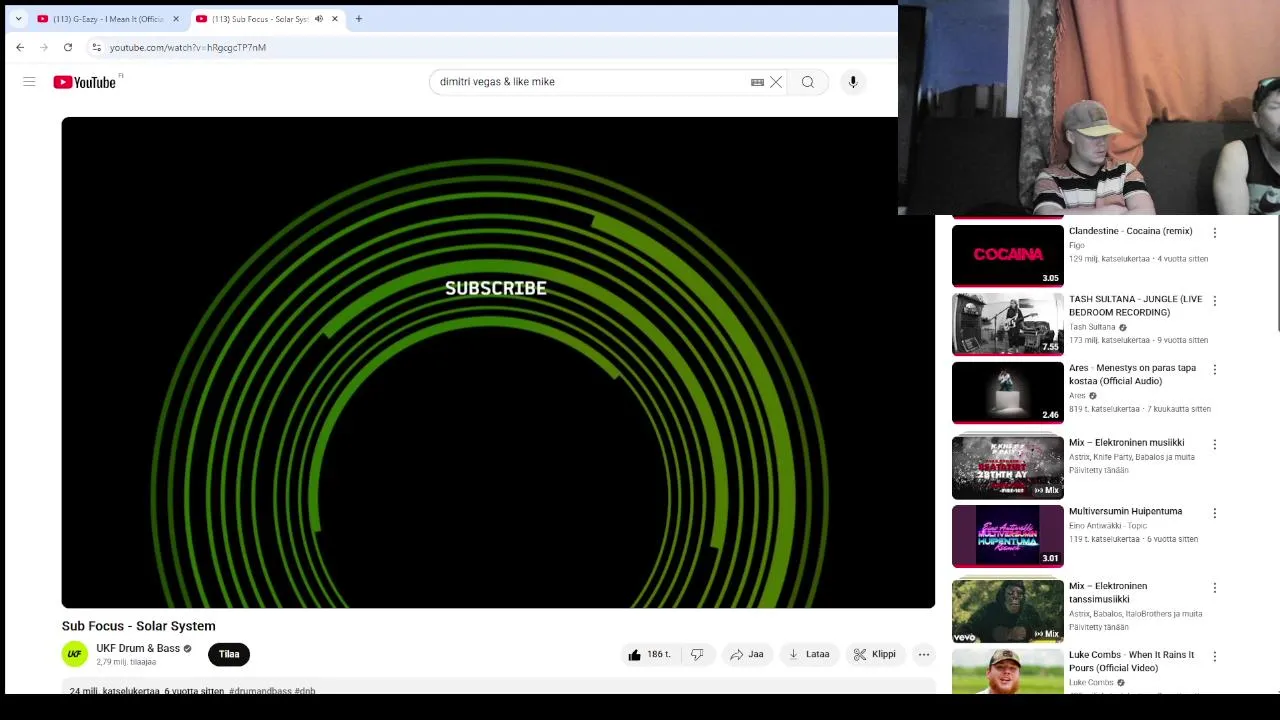Close the Sub Focus tab
The height and width of the screenshot is (720, 1280).
(x=335, y=19)
